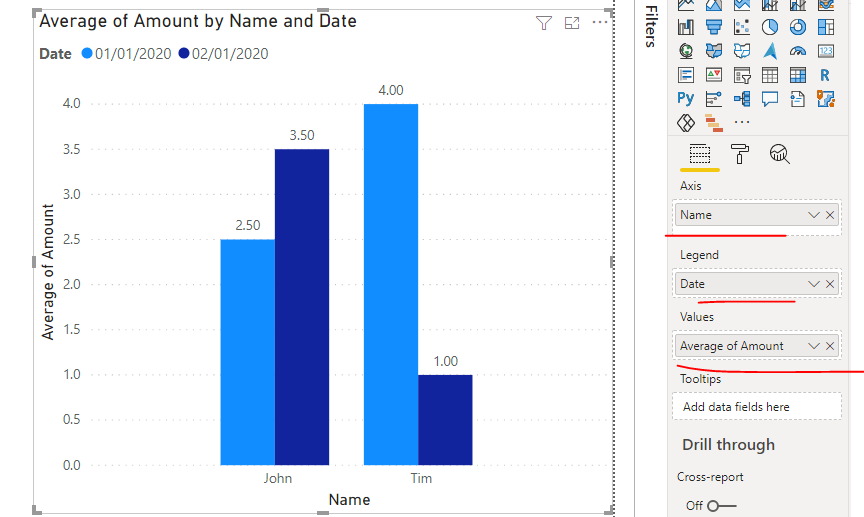Click the John axis label
Image resolution: width=864 pixels, height=517 pixels.
(x=278, y=478)
